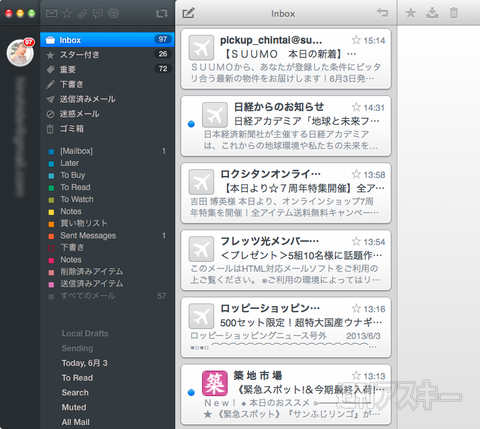
Task: Click the paperclip attachments filter icon
Action: pyautogui.click(x=82, y=13)
